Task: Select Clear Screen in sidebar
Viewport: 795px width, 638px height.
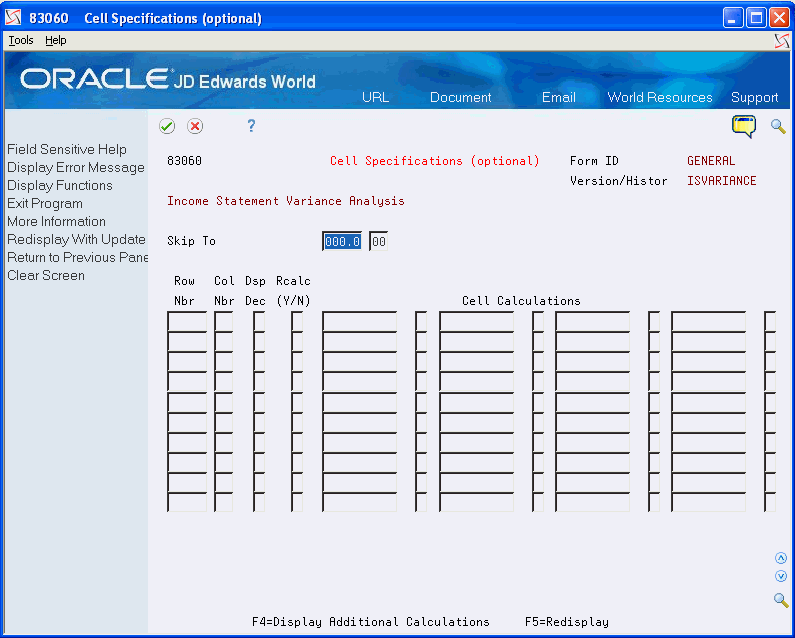Action: click(46, 275)
